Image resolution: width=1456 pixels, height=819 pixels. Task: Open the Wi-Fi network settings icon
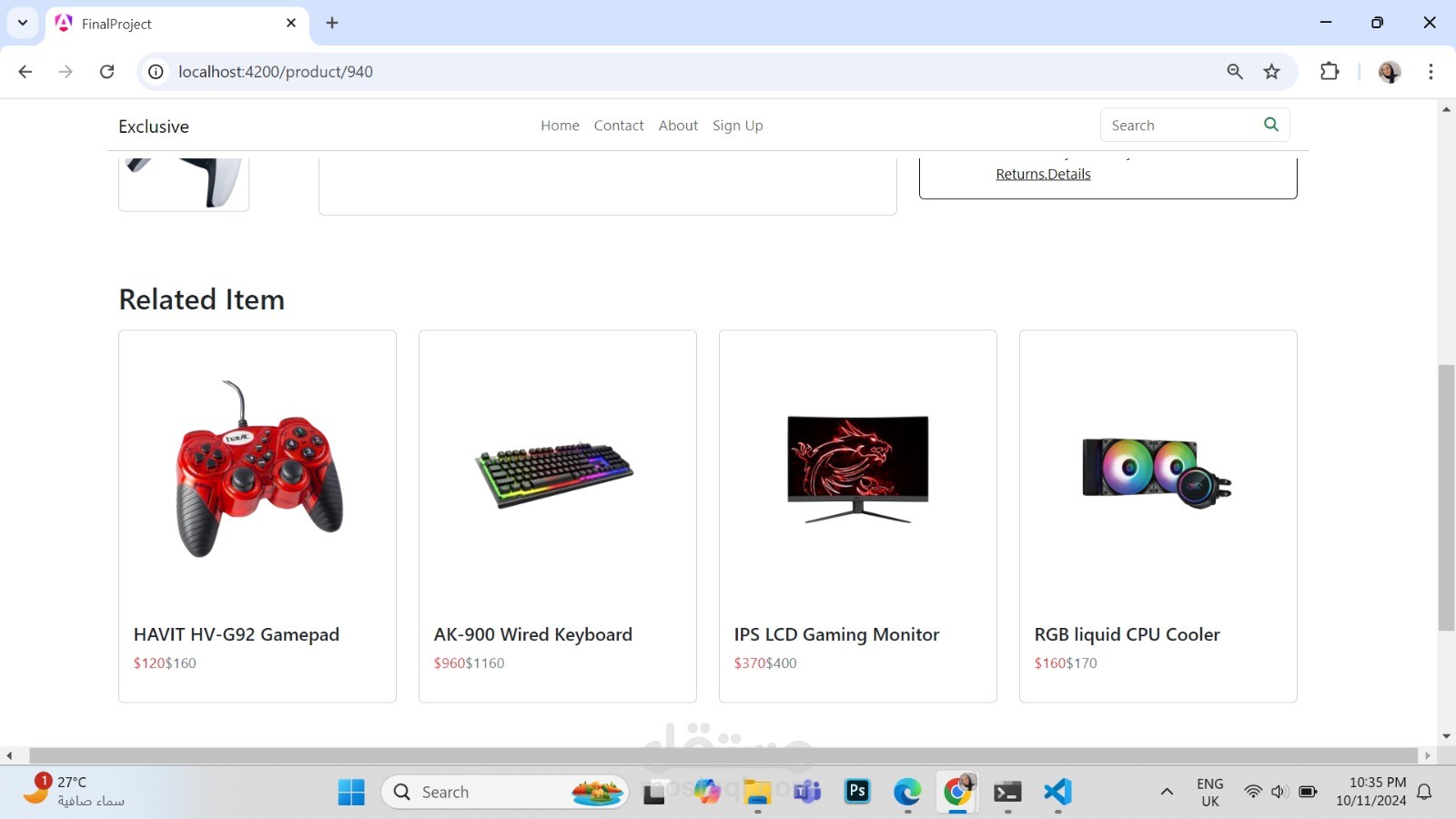click(x=1253, y=792)
